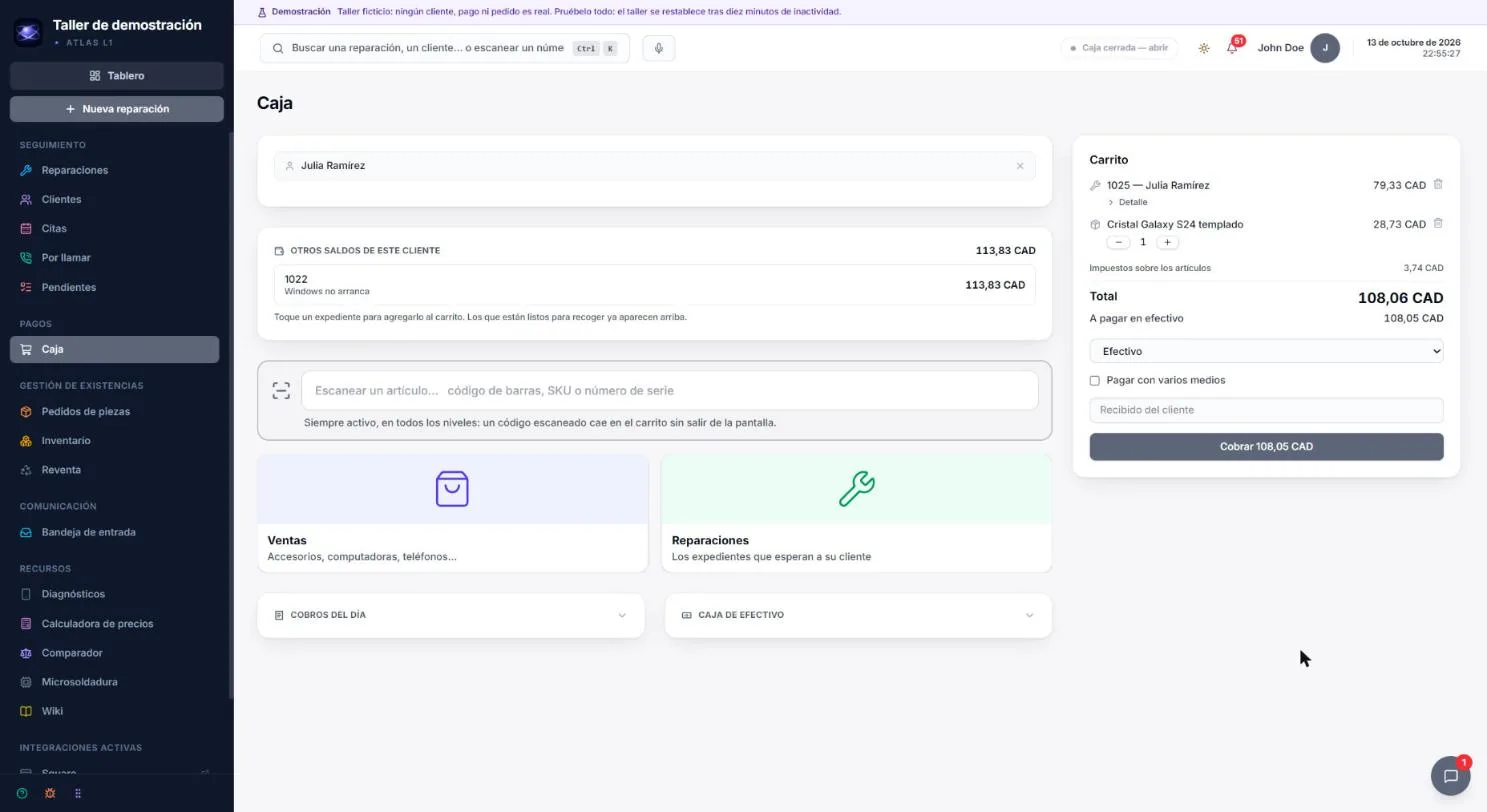
Task: Open Por llamar in the sidebar
Action: coord(115,258)
